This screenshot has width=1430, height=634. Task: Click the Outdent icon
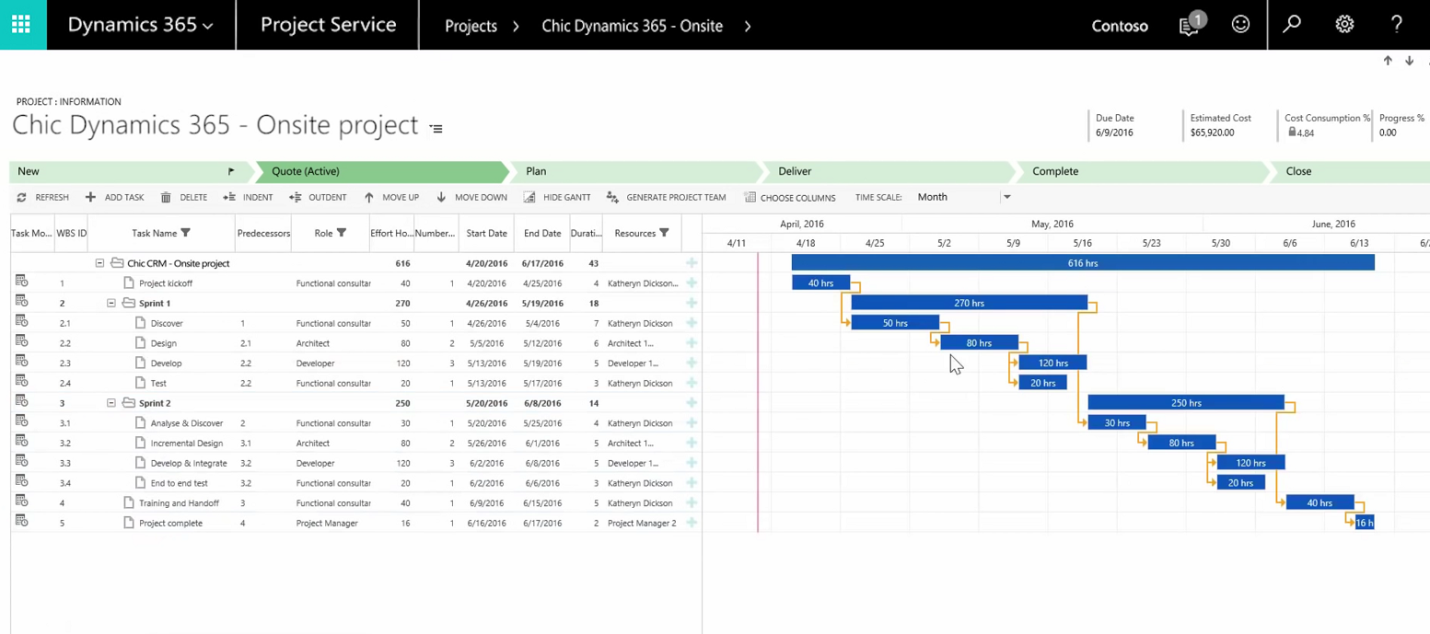tap(296, 197)
